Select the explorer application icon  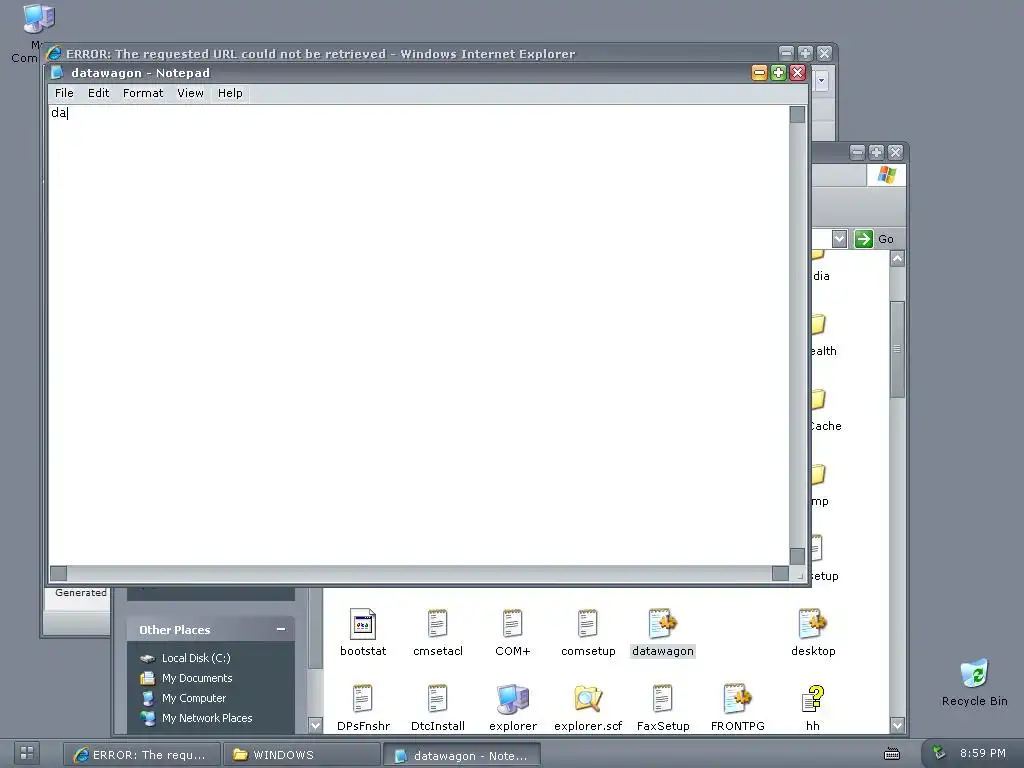(x=513, y=708)
